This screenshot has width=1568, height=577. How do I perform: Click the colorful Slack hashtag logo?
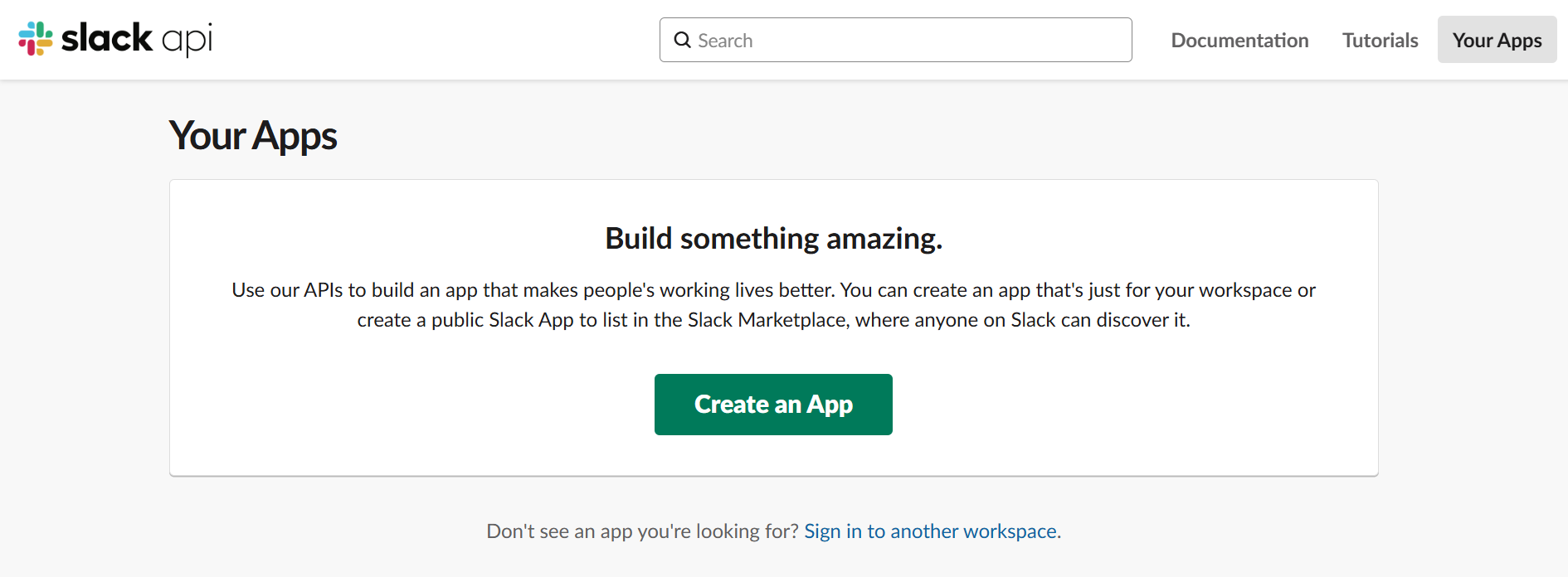(36, 38)
